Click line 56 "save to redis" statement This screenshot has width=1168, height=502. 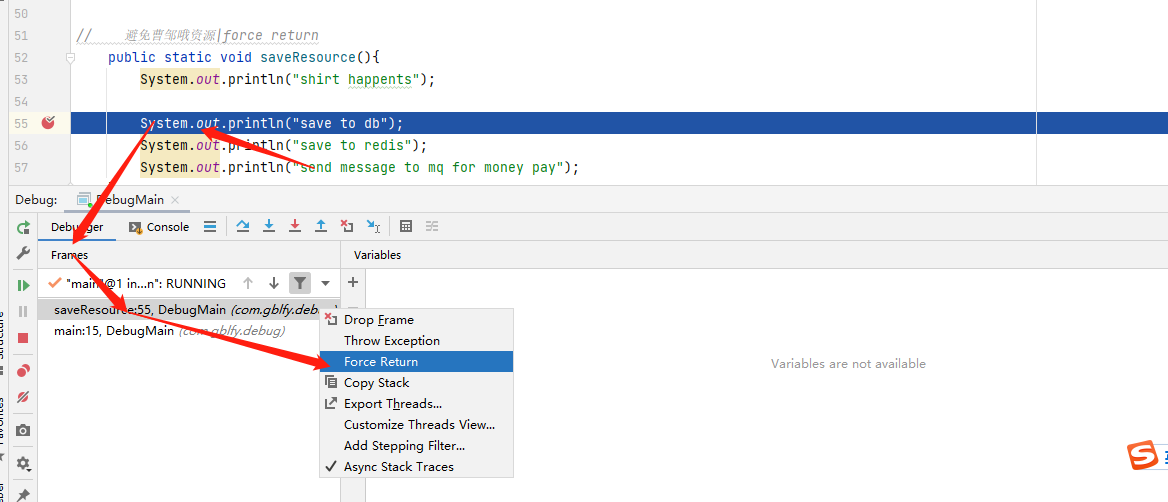284,145
